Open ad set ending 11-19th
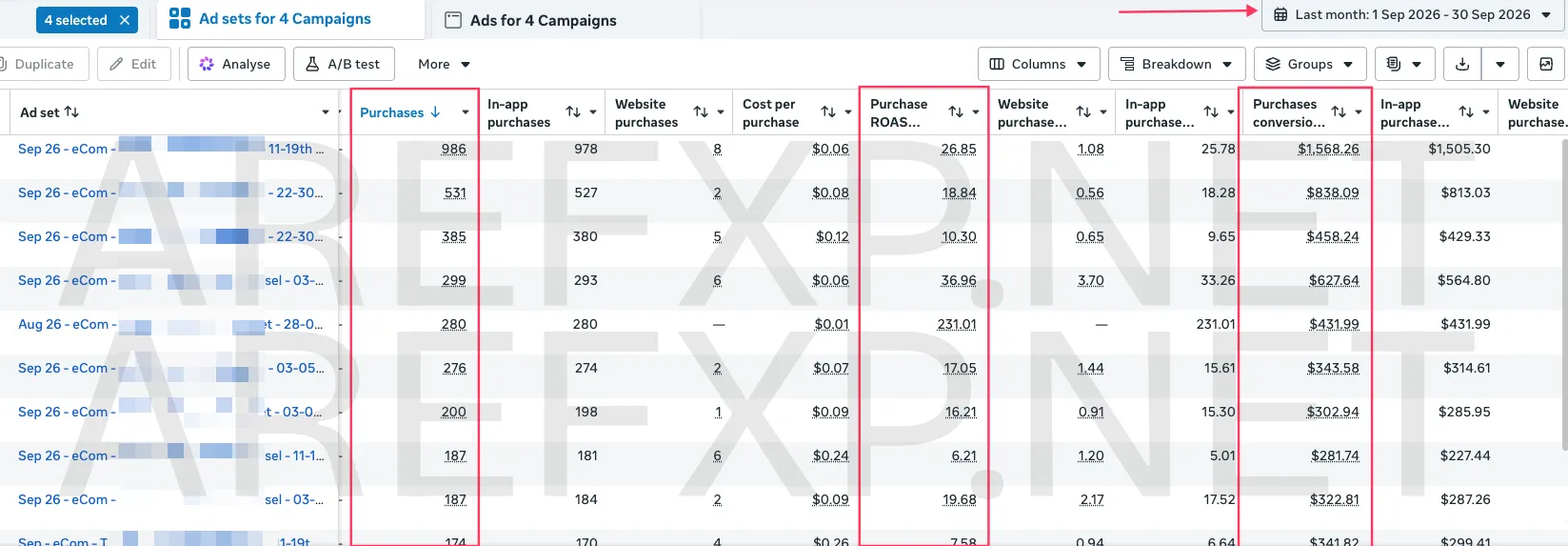Image resolution: width=1568 pixels, height=546 pixels. 171,149
